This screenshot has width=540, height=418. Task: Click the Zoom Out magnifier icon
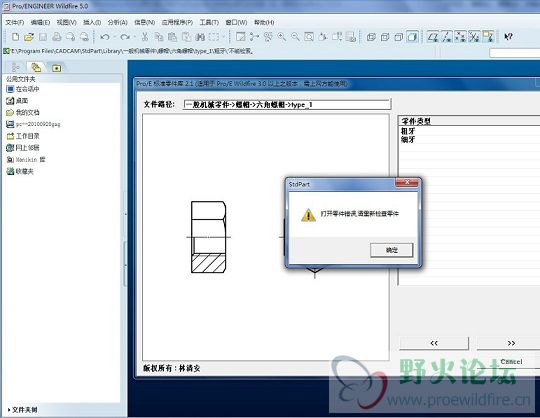click(295, 36)
